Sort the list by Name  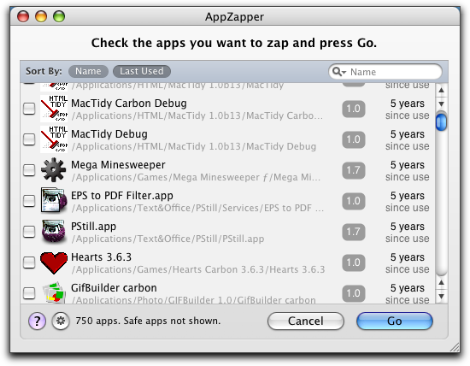coord(88,71)
